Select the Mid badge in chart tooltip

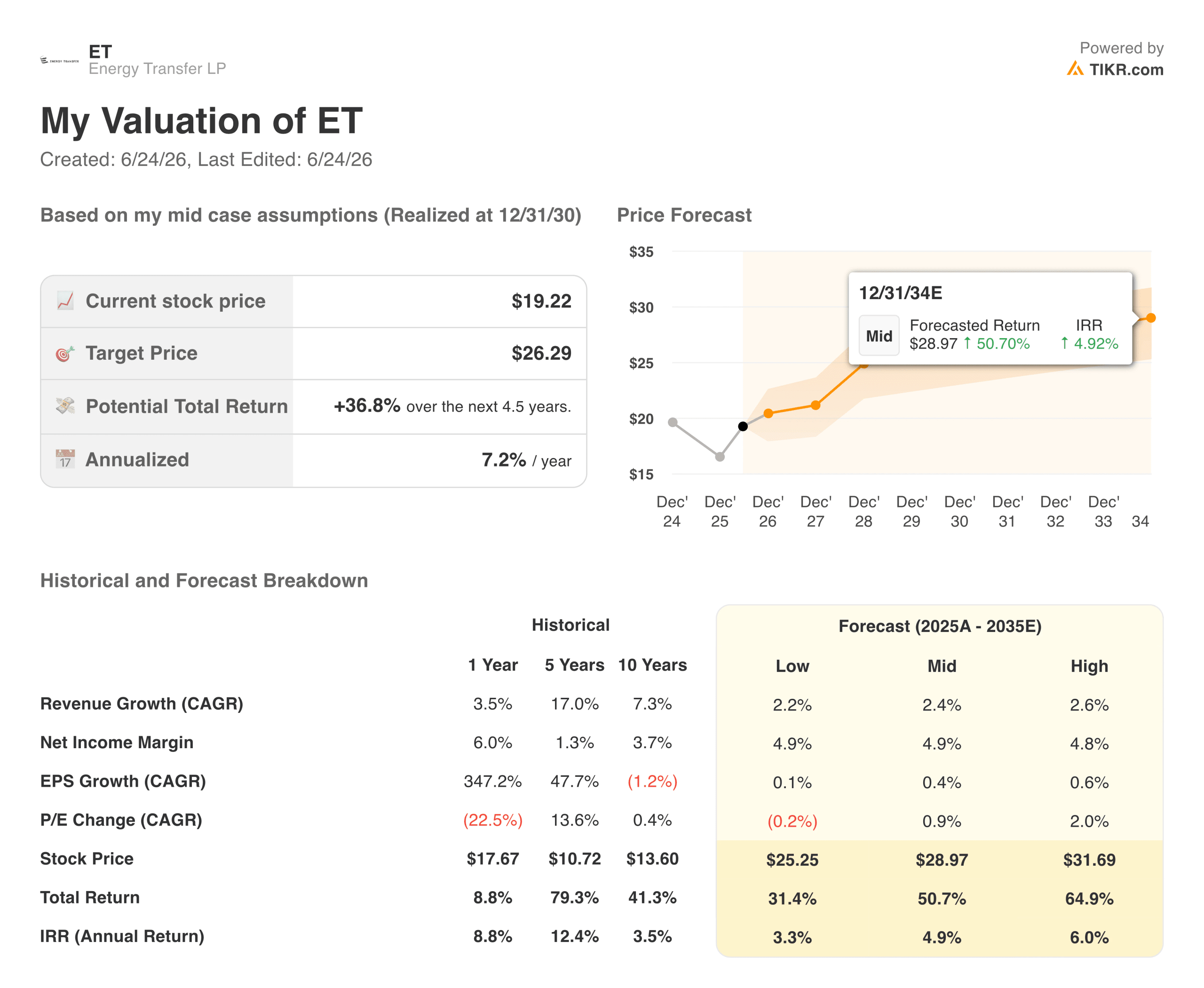tap(879, 336)
